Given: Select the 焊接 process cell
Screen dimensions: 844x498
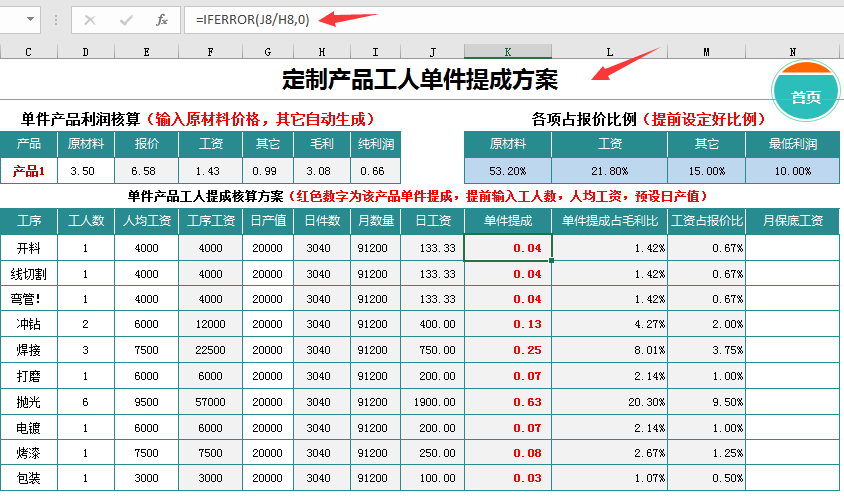Looking at the screenshot, I should 29,350.
